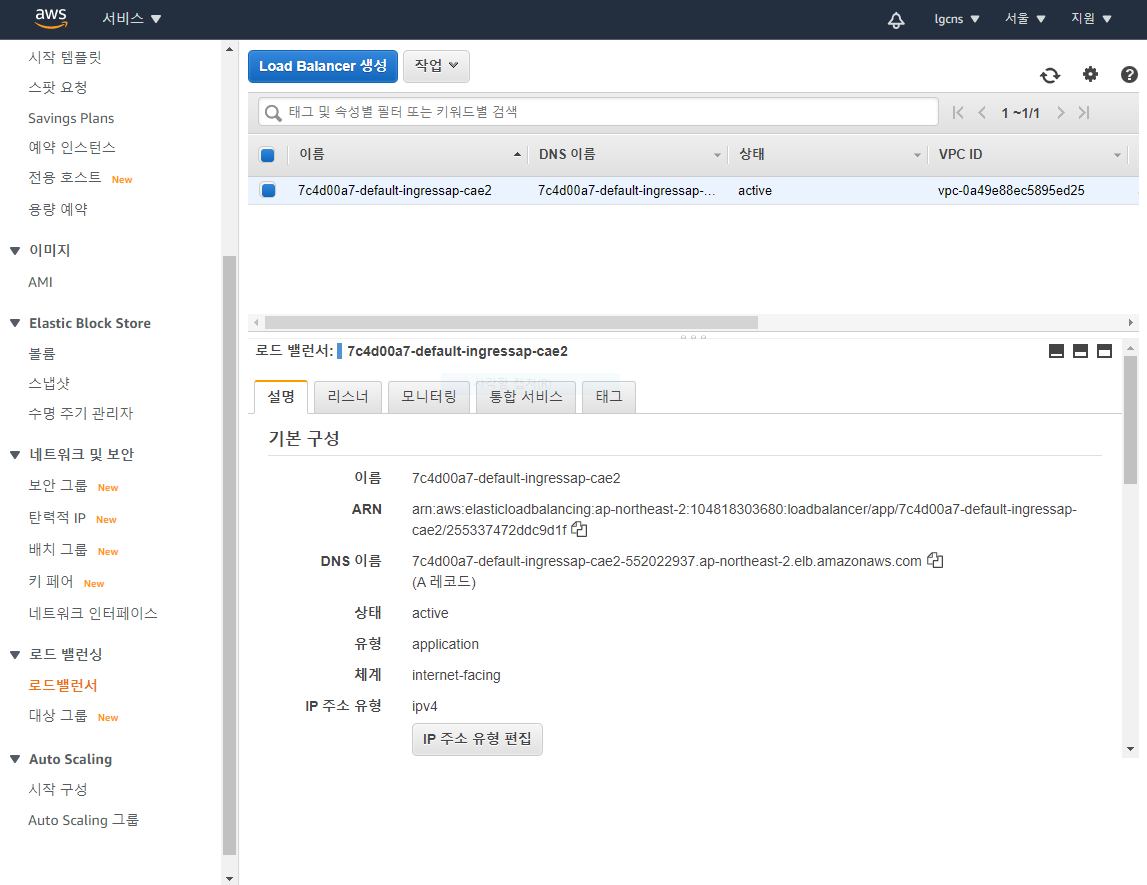Open 스냅샷 in sidebar
Viewport: 1147px width, 885px height.
pyautogui.click(x=49, y=383)
